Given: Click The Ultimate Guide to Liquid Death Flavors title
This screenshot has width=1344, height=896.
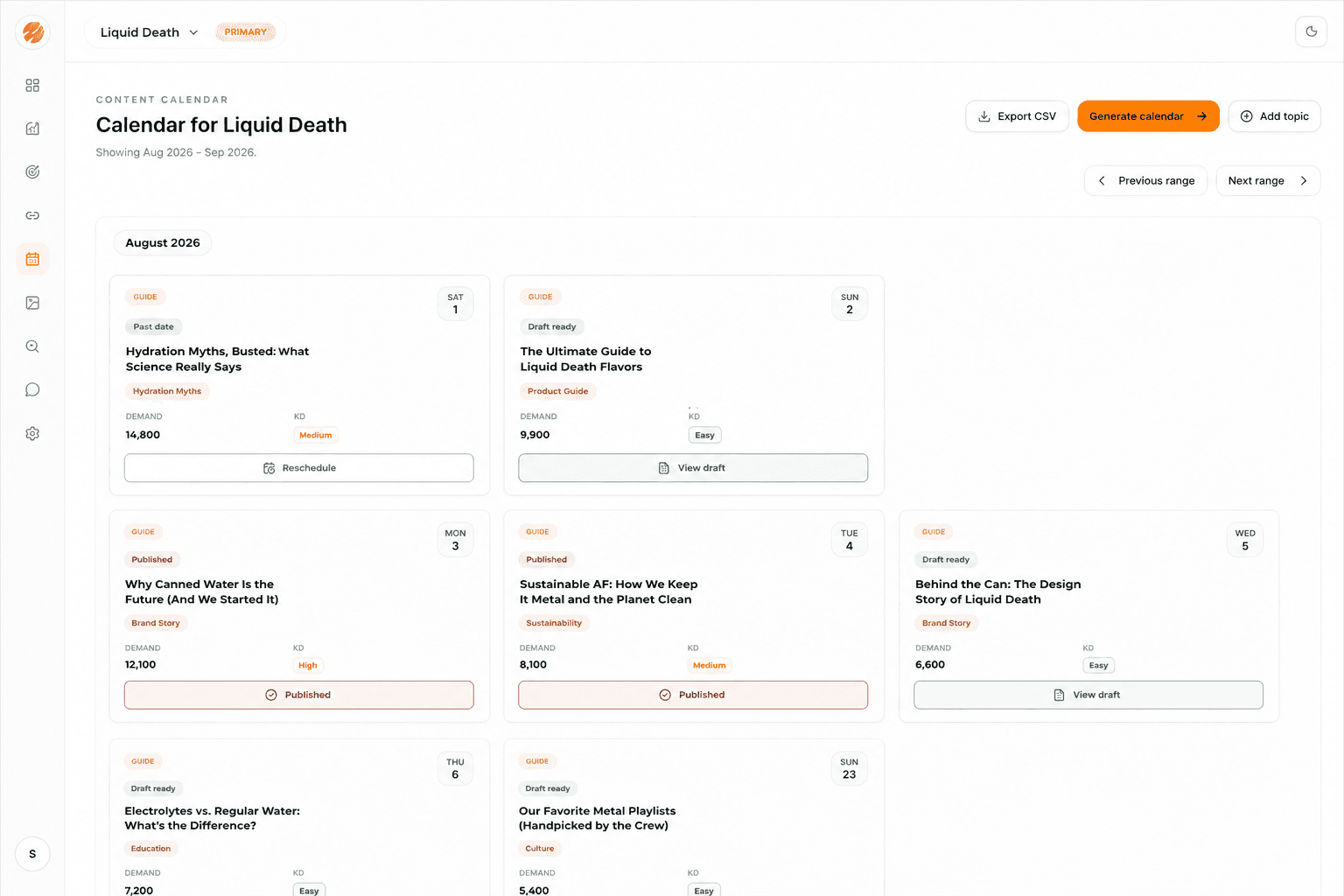Looking at the screenshot, I should tap(585, 359).
